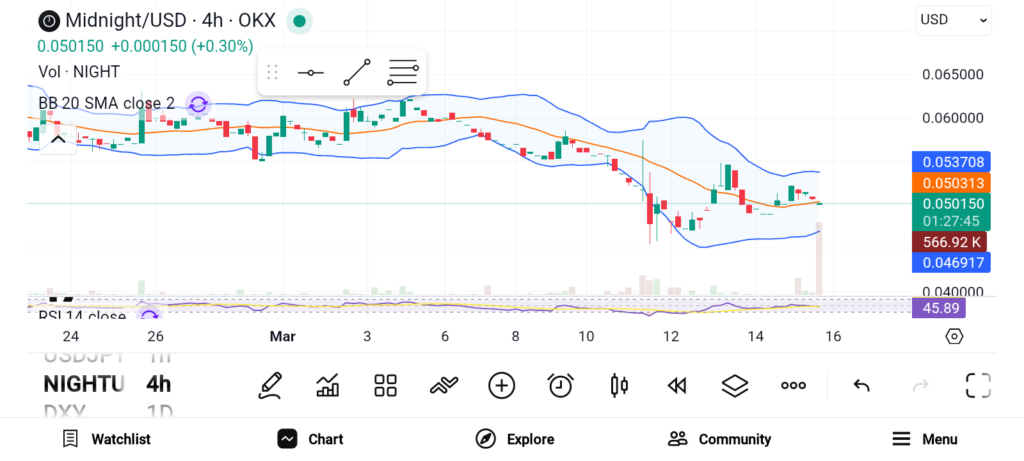Change chart type with candlestick icon
Viewport: 1024px width, 461px height.
point(619,385)
